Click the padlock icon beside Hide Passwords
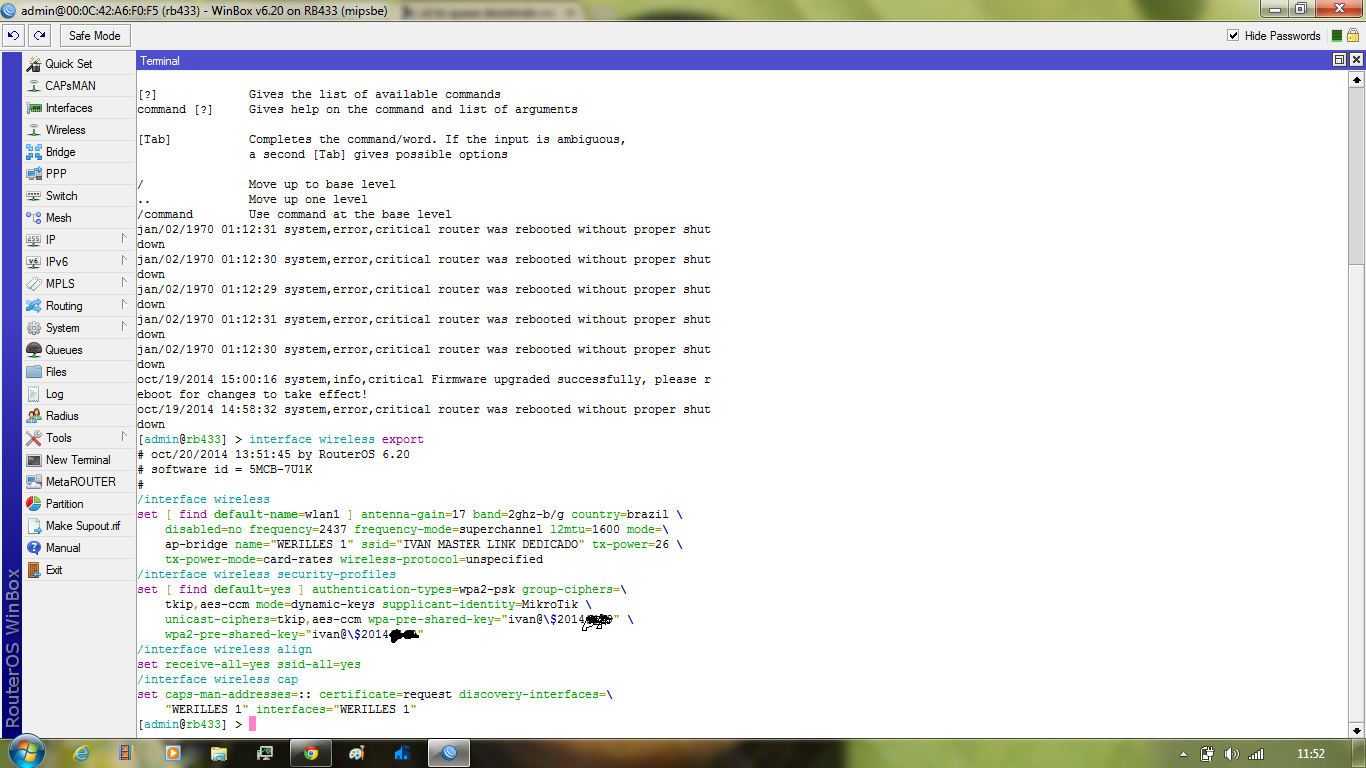The image size is (1366, 768). pos(1352,35)
